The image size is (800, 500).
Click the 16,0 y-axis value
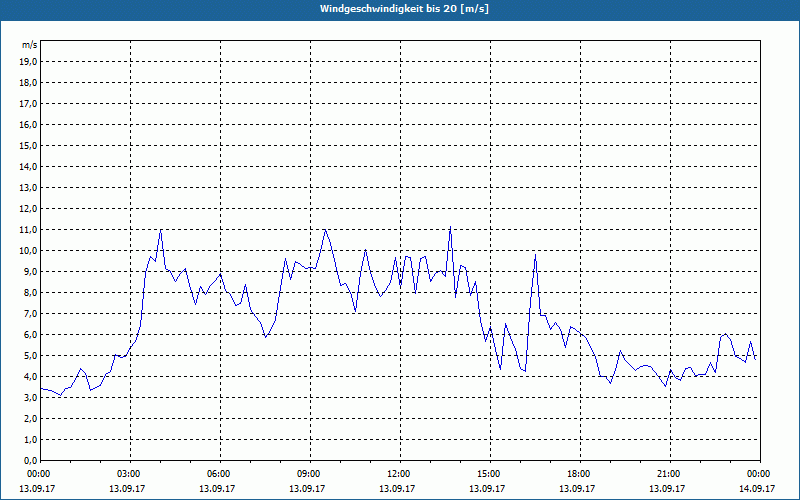coord(28,124)
